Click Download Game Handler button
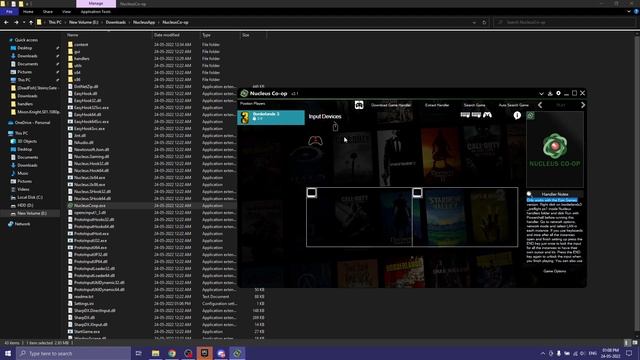Viewport: 640px width, 360px height. click(x=391, y=105)
